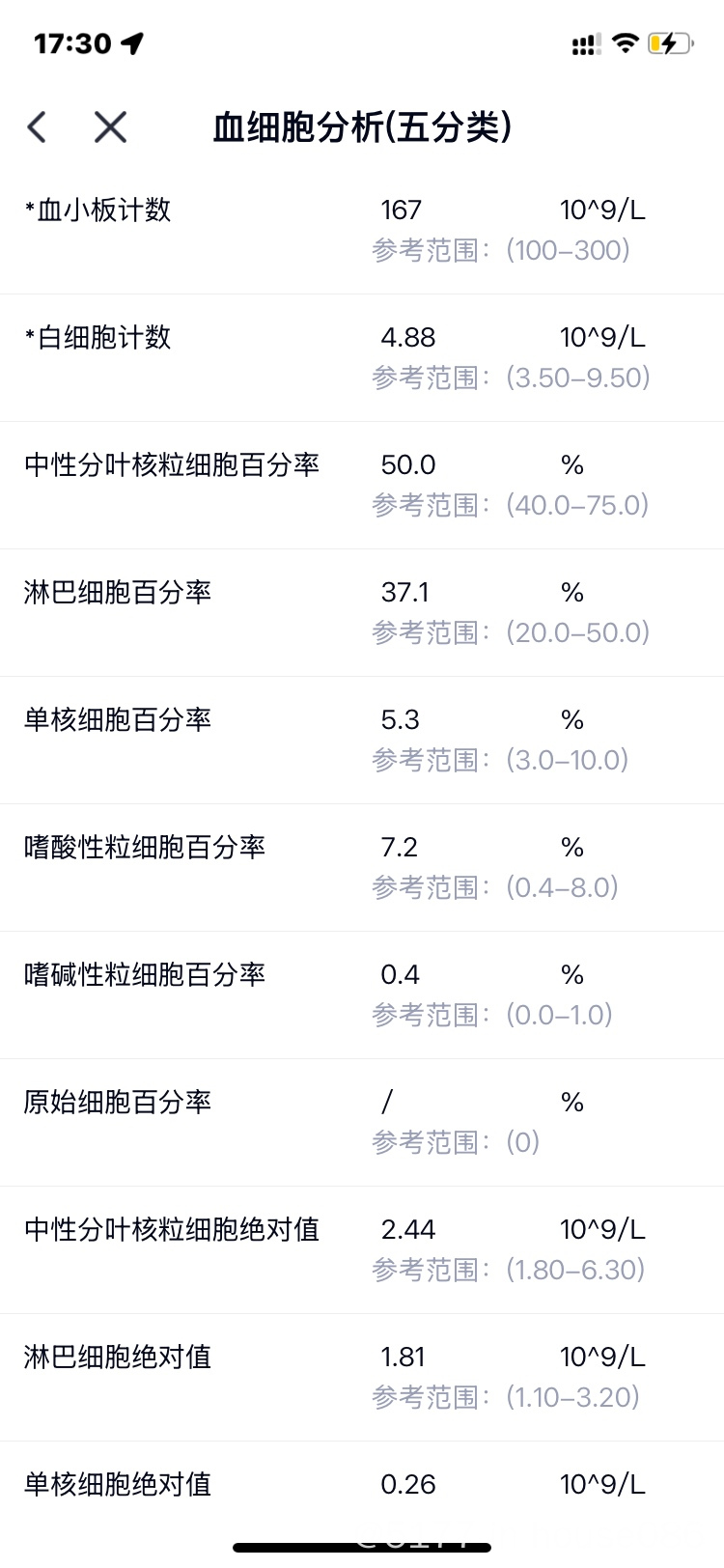Tap the 单核细胞绝对值 label
This screenshot has height=1568, width=724.
coord(118,1484)
